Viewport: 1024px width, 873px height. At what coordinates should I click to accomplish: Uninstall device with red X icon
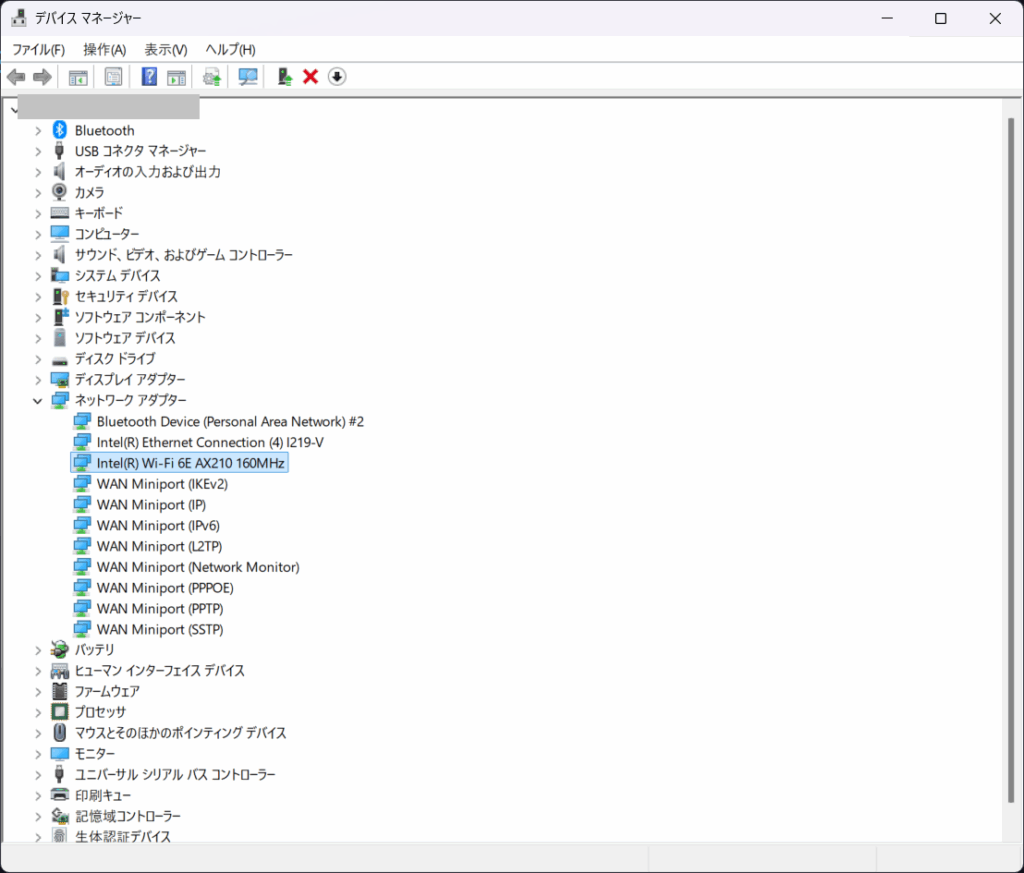[x=310, y=77]
